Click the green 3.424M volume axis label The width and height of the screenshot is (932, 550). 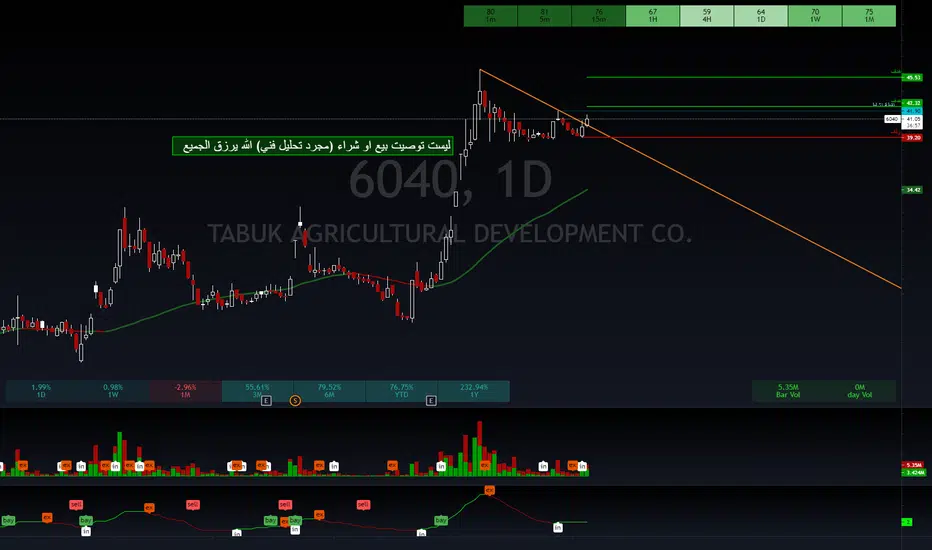914,473
